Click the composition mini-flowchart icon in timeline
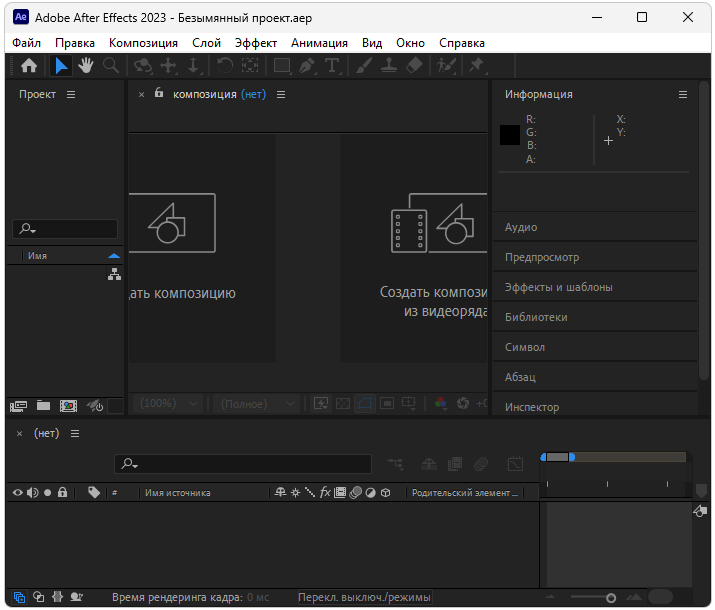715x610 pixels. coord(395,464)
